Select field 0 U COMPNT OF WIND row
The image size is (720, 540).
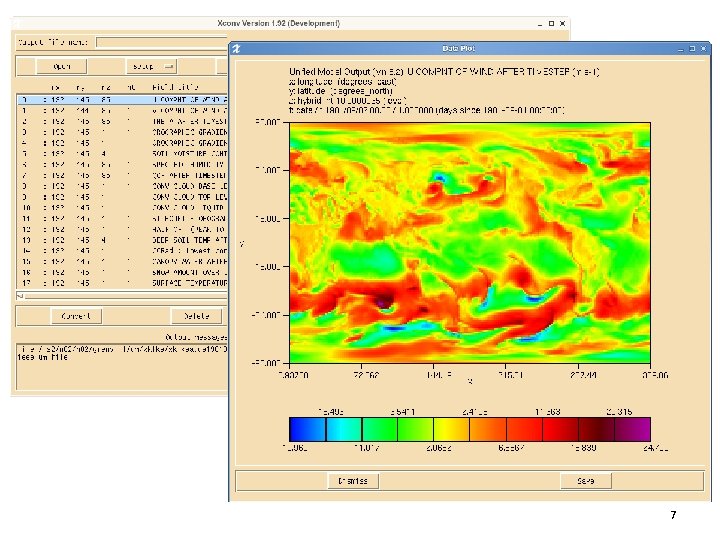[123, 100]
